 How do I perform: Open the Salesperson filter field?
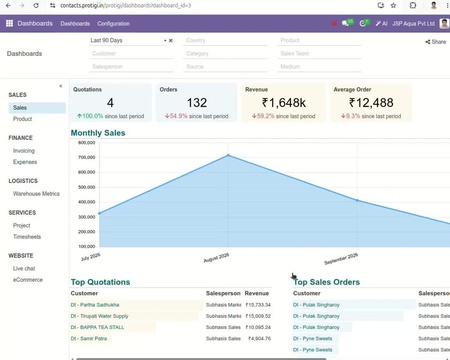click(131, 67)
